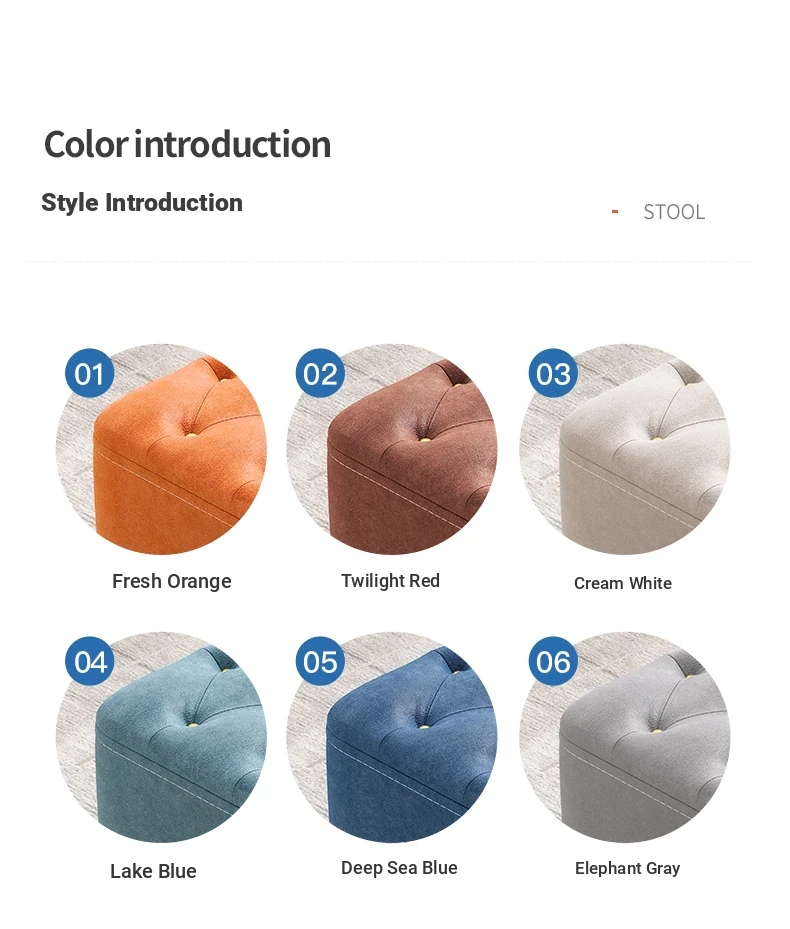
Task: Select the Fresh Orange stool swatch
Action: coord(161,449)
